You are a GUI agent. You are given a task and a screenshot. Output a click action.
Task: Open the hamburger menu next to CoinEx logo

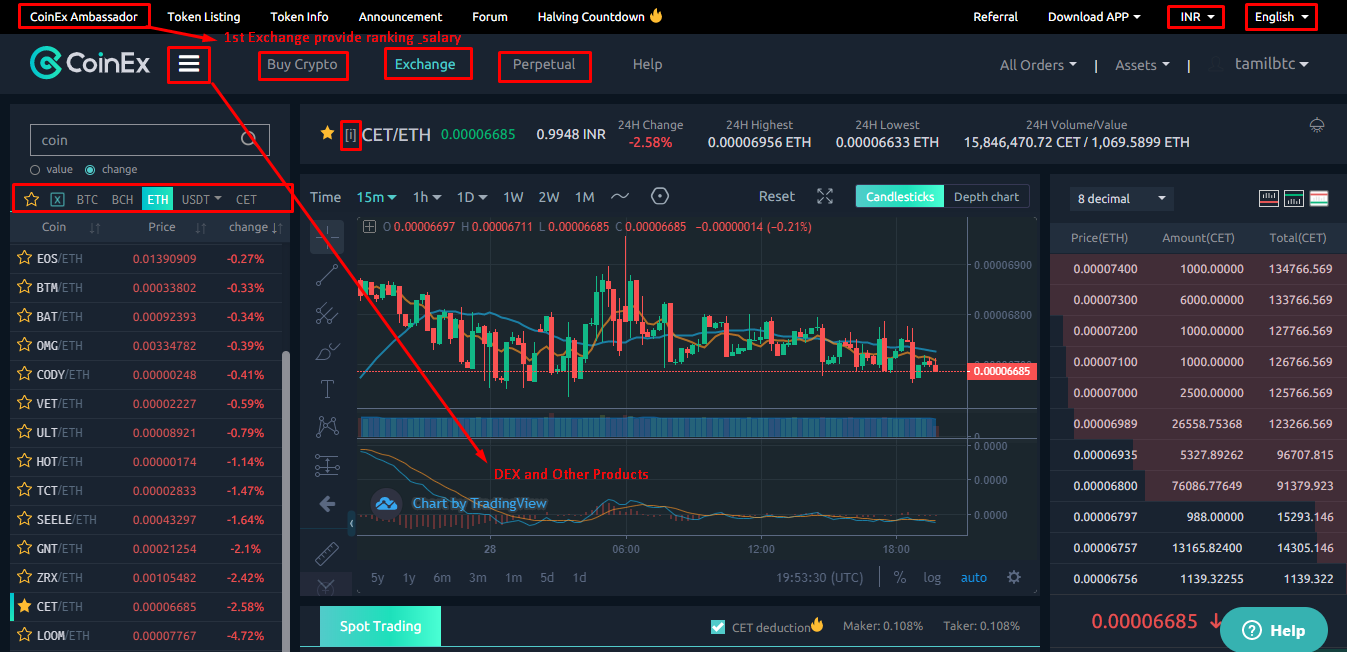coord(189,65)
